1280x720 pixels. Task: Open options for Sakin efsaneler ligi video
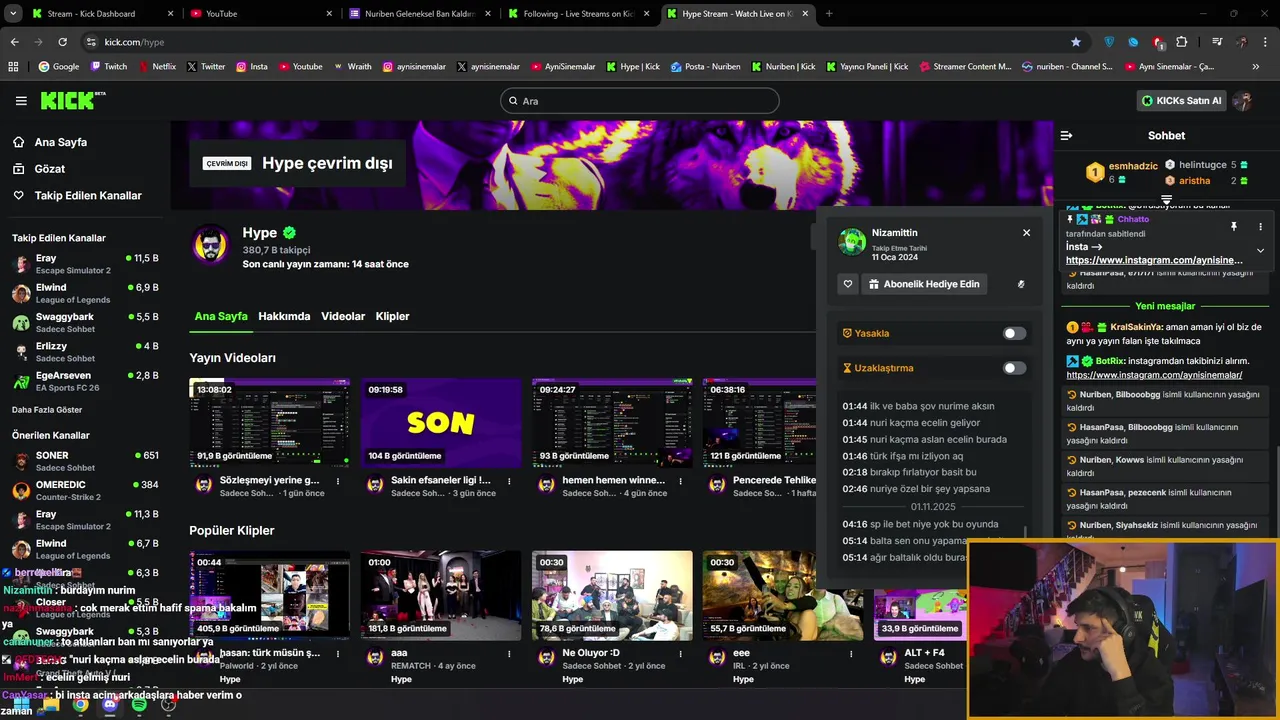tap(509, 481)
